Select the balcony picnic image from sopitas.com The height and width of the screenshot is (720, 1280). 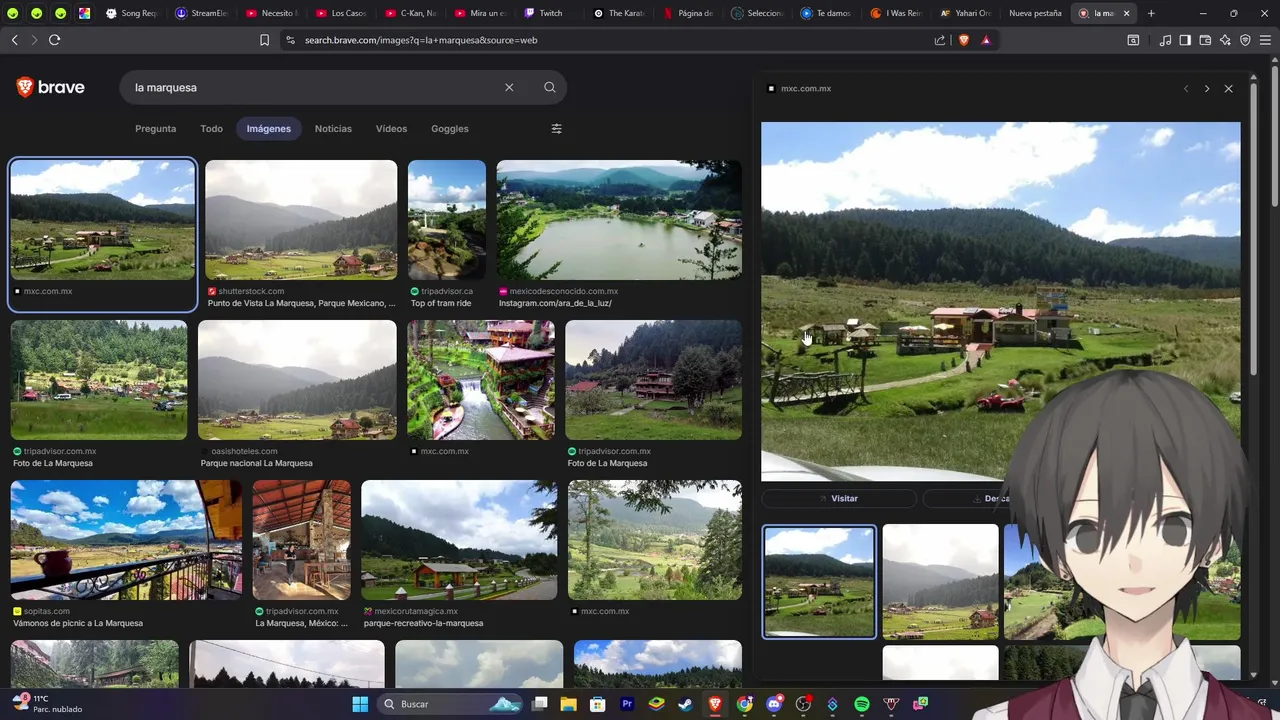pyautogui.click(x=126, y=540)
